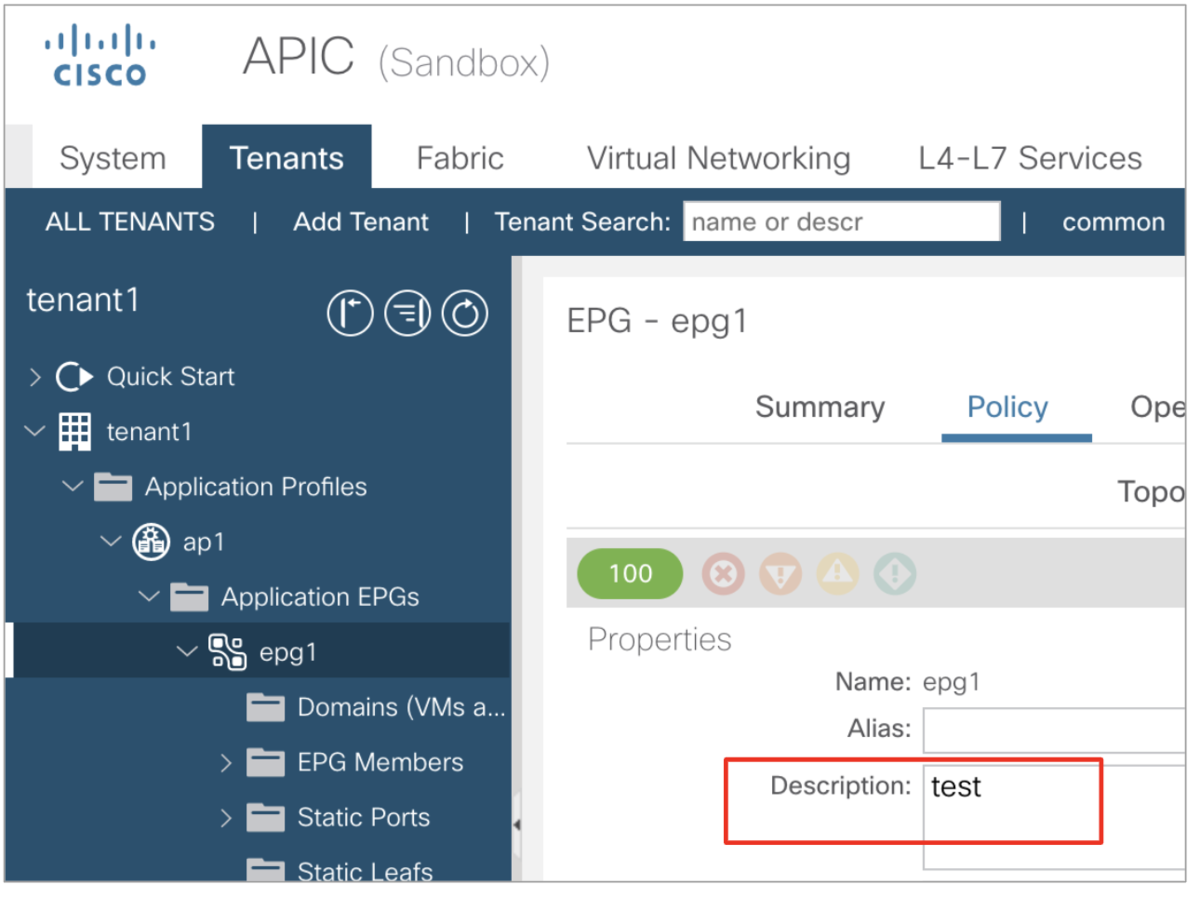Click the middle list icon beside tenant1
The width and height of the screenshot is (1200, 897).
pyautogui.click(x=407, y=314)
